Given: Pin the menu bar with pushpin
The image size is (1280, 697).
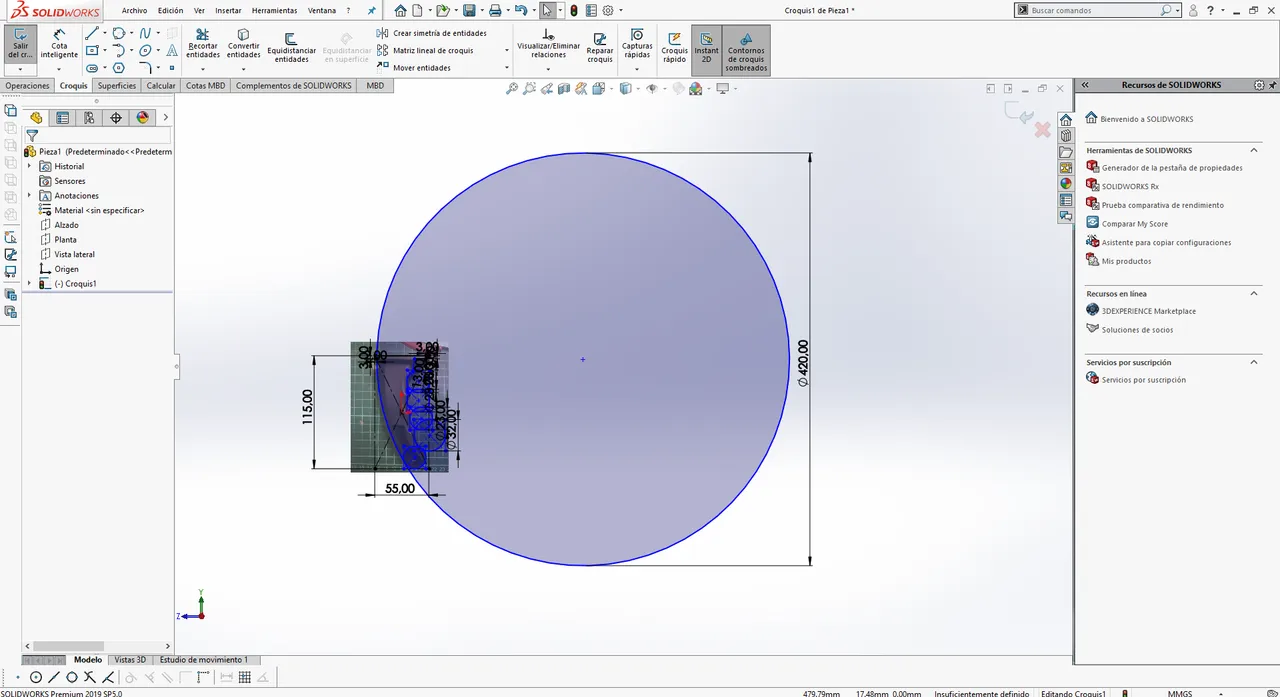Looking at the screenshot, I should 372,10.
